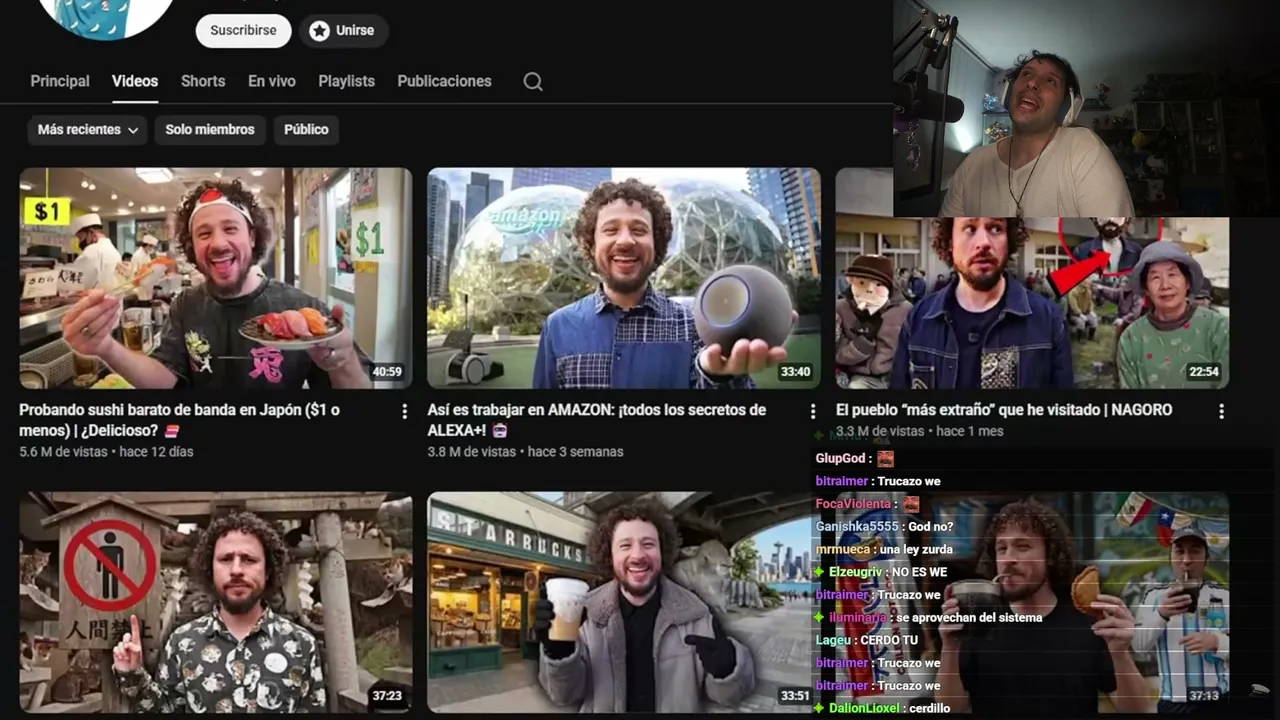Click the 37:23 duration badge

tap(387, 696)
